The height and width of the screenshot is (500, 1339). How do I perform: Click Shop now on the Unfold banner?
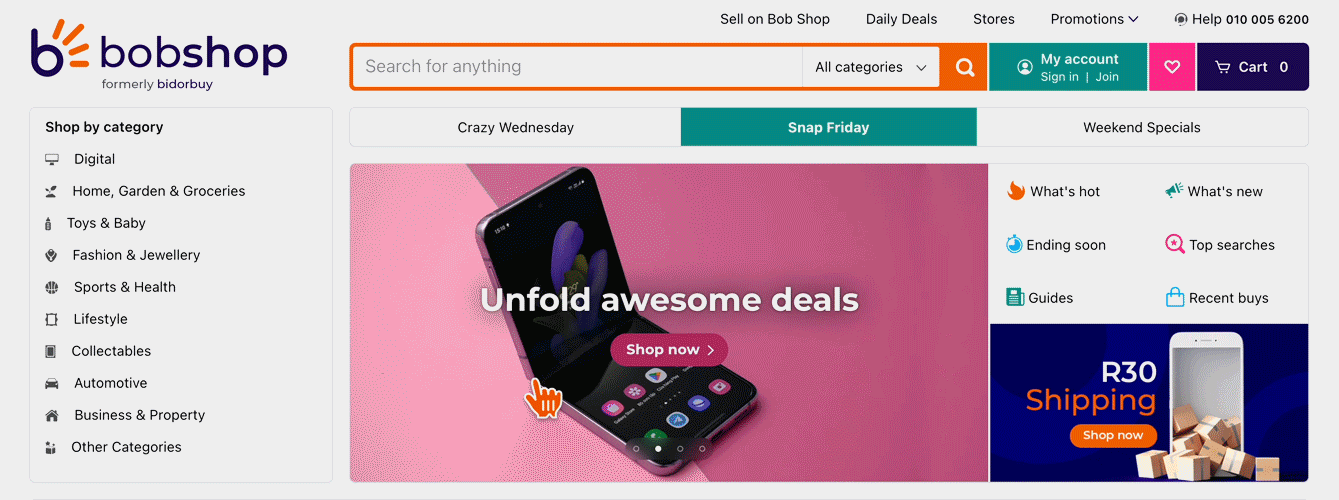click(669, 350)
